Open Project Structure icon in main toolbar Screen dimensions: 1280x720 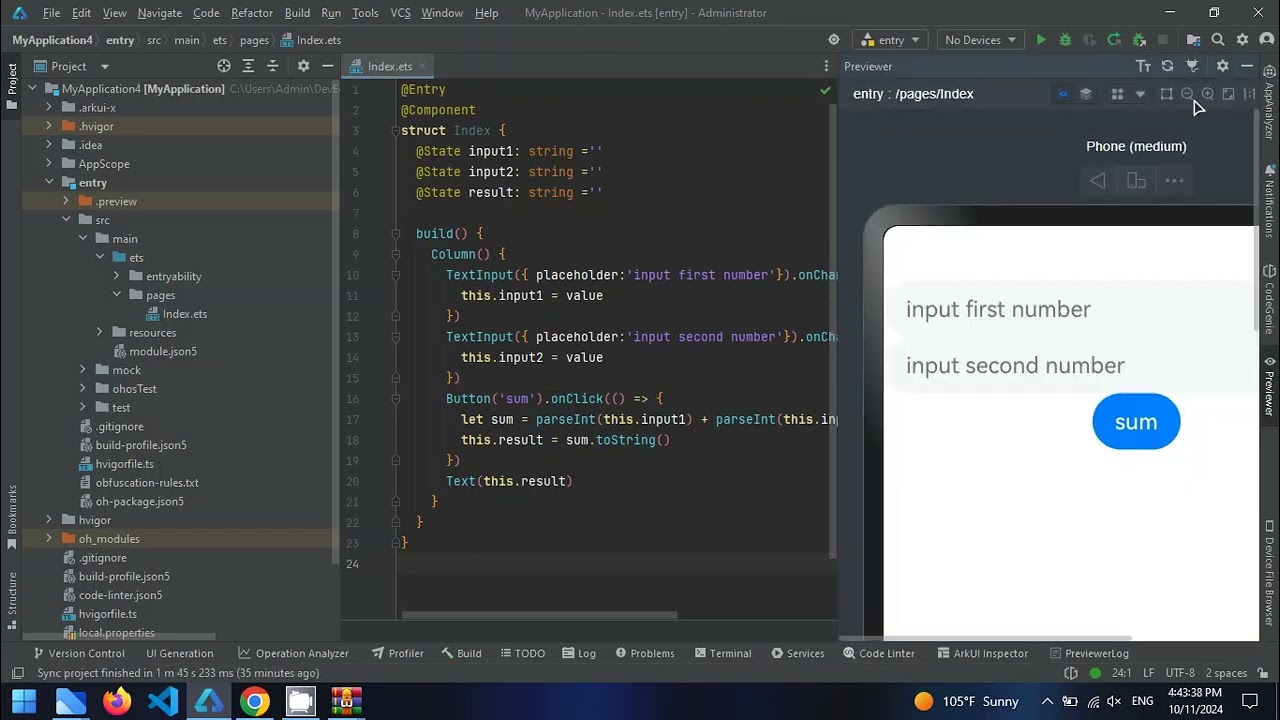[1193, 40]
